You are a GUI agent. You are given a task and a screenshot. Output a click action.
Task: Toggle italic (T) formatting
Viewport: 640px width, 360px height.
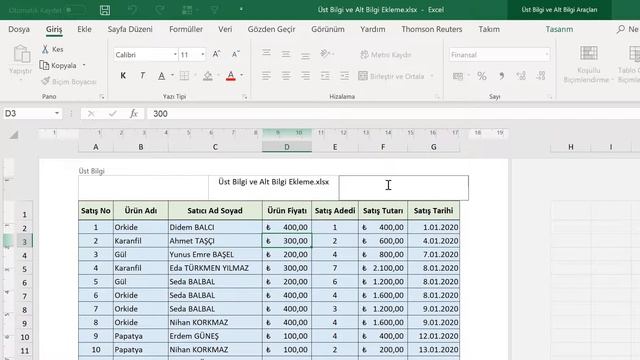(x=142, y=76)
